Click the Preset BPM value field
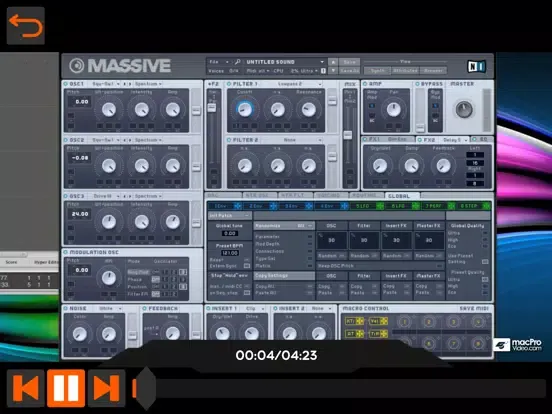Screen dimensions: 552x414 pyautogui.click(x=230, y=253)
